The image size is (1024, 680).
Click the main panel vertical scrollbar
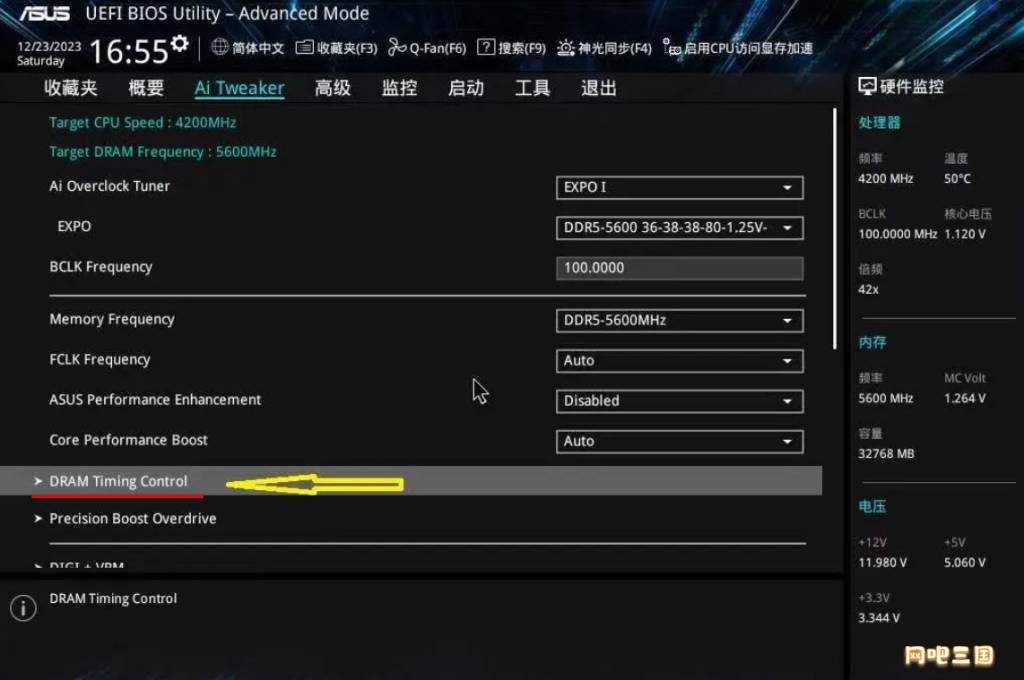click(835, 229)
